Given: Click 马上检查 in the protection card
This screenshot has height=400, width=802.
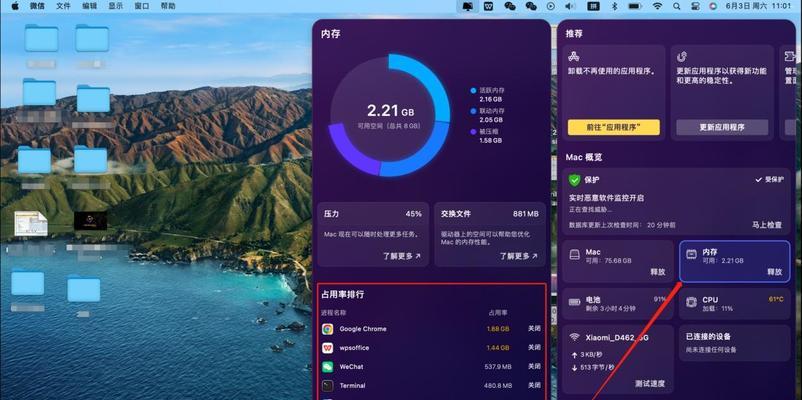Looking at the screenshot, I should (767, 225).
